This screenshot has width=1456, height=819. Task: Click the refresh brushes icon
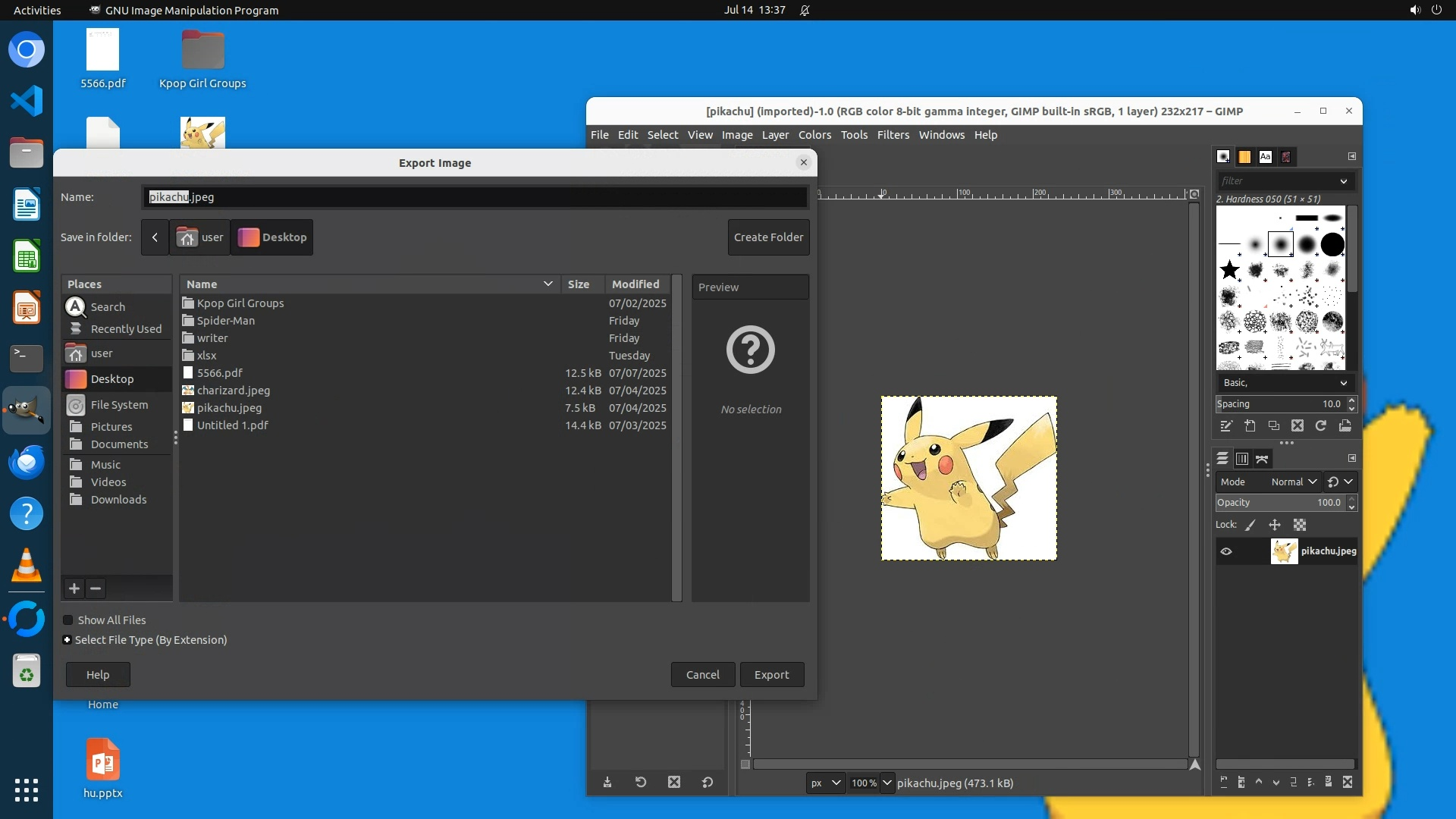coord(1320,426)
